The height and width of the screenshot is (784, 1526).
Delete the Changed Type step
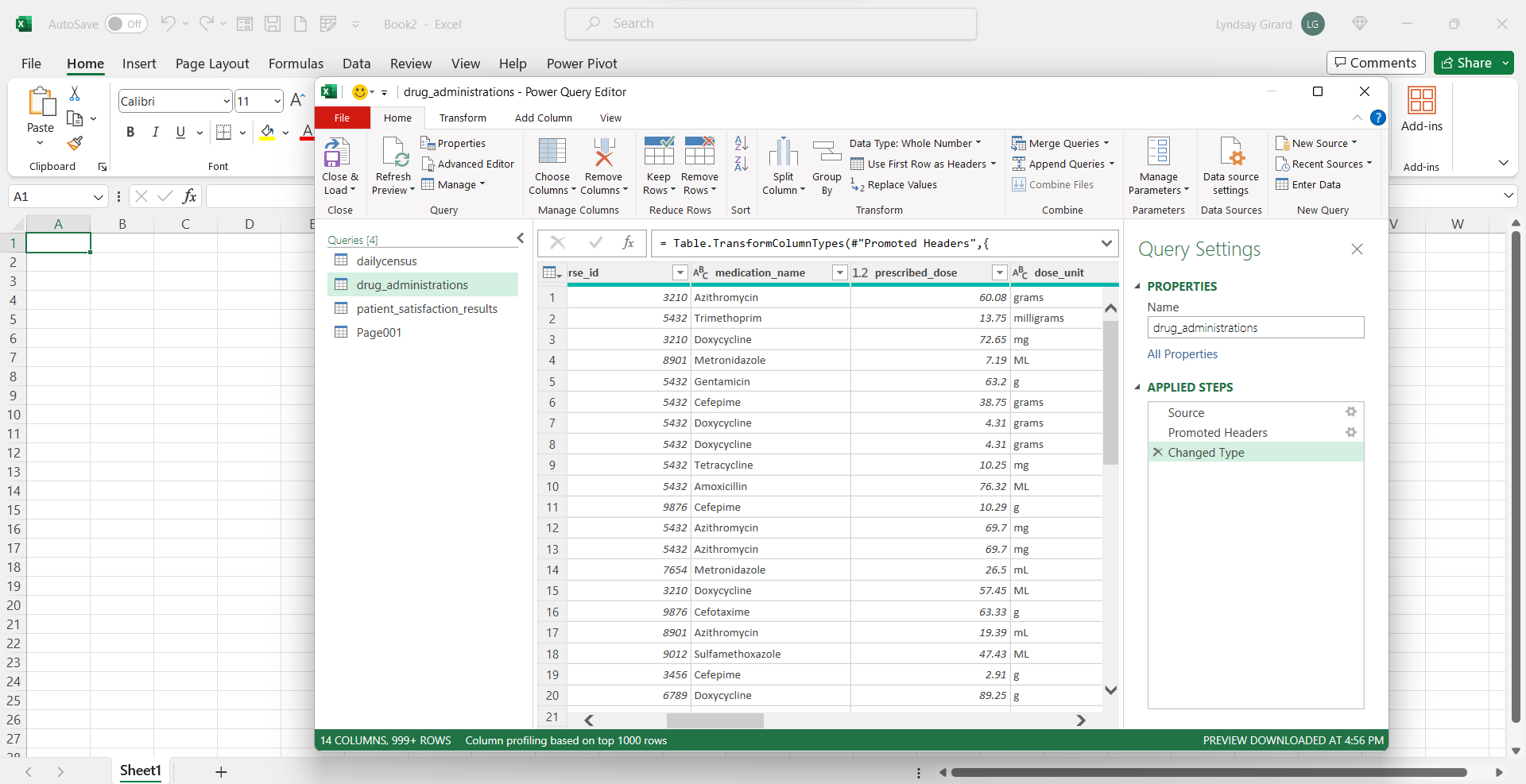click(1157, 452)
